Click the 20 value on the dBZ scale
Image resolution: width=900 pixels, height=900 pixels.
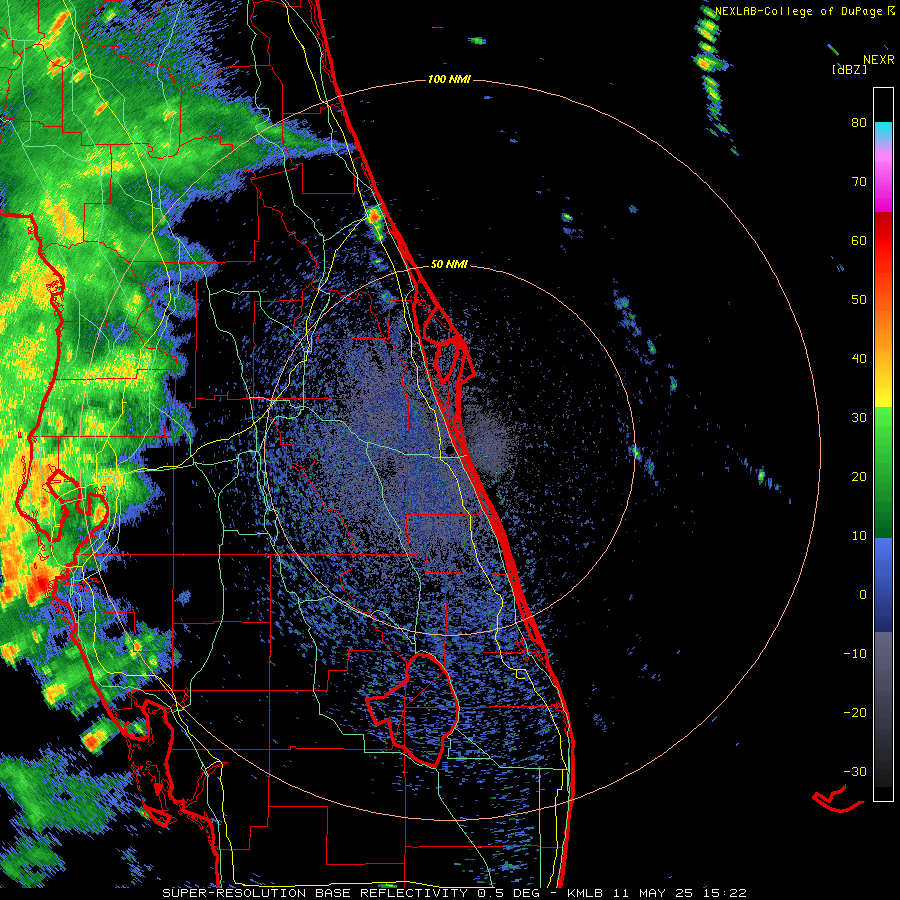point(859,476)
